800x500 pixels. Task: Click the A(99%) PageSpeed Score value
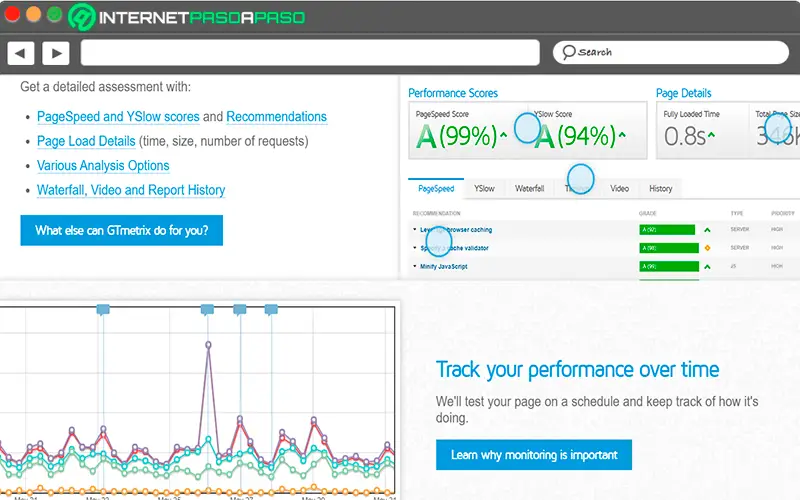[457, 136]
